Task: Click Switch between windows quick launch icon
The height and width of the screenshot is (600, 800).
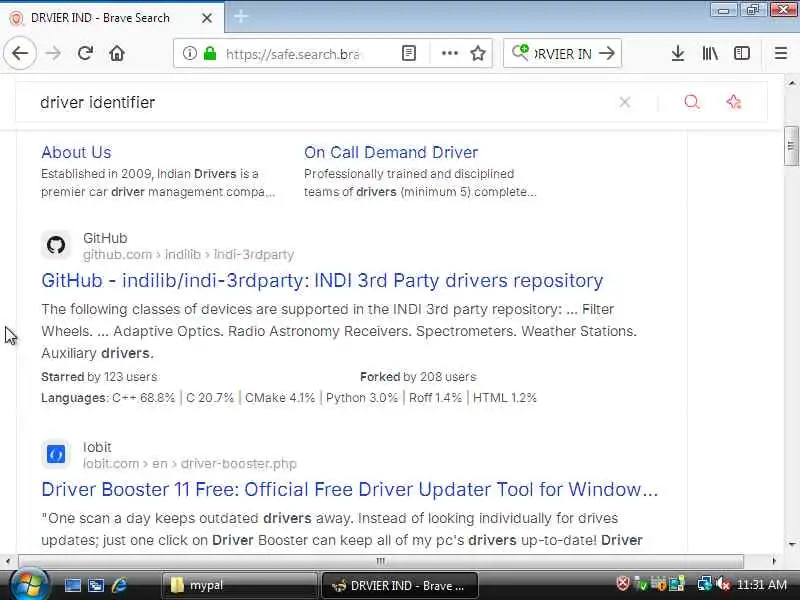Action: pos(96,585)
